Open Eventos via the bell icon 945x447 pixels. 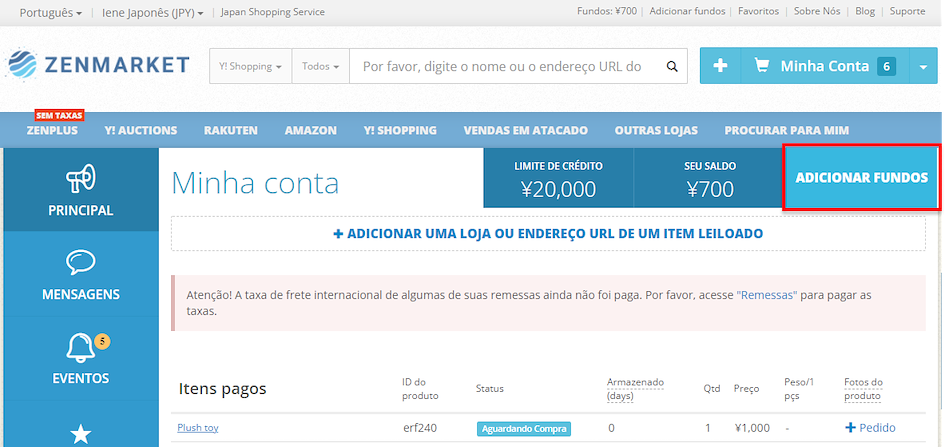79,348
